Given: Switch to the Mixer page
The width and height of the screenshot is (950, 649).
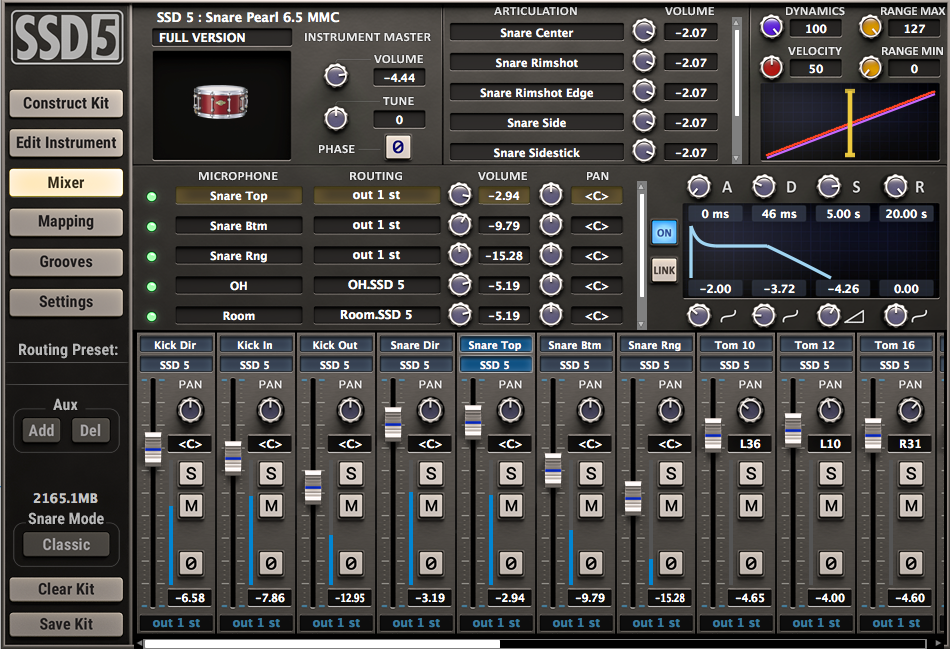Looking at the screenshot, I should tap(66, 182).
